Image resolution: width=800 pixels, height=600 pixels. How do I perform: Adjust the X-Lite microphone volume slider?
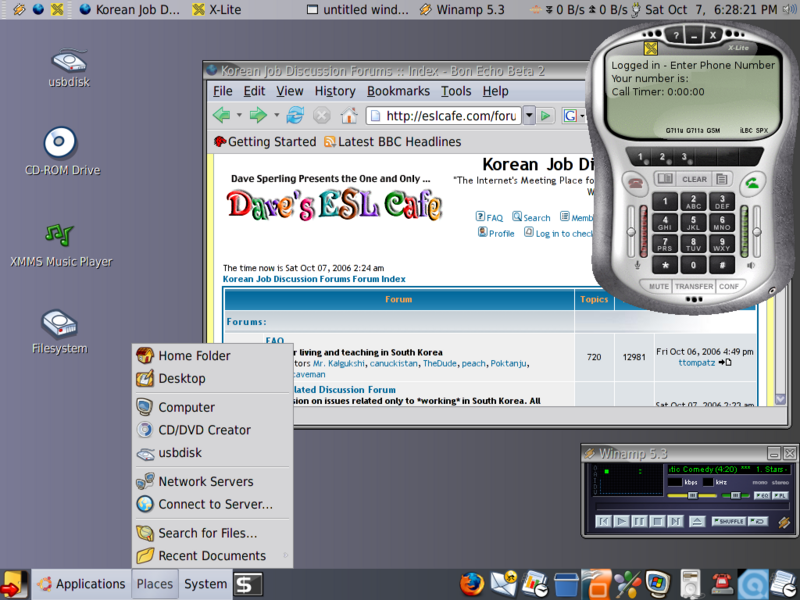(632, 232)
